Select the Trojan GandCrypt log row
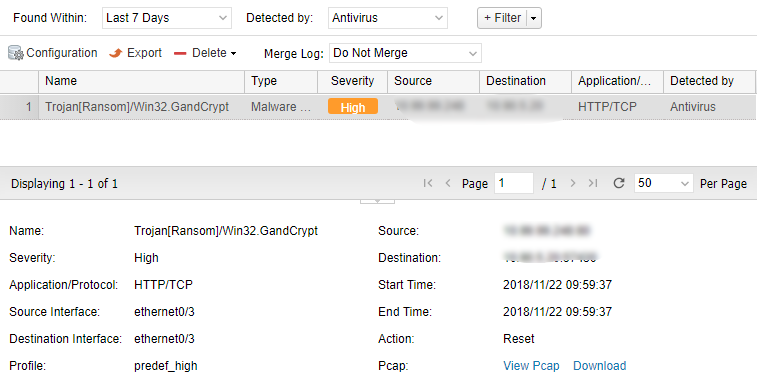This screenshot has height=381, width=757. pos(378,107)
